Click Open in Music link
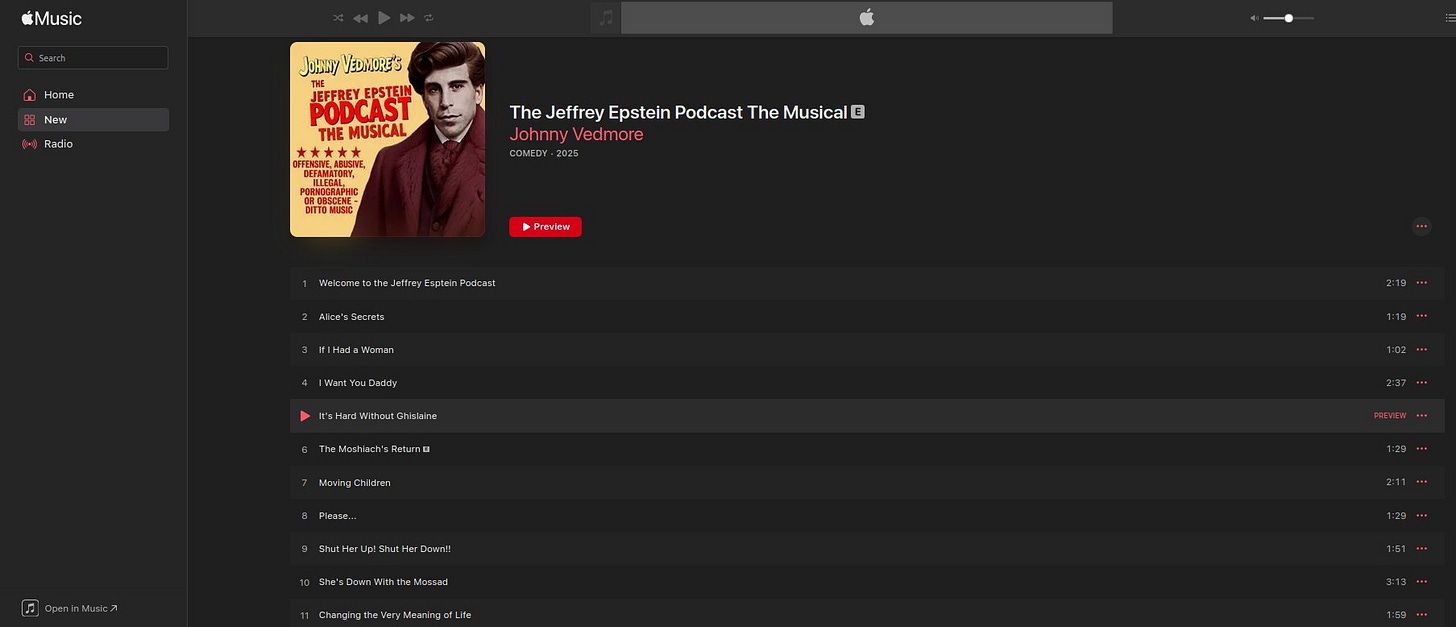Screen dimensions: 1456x627 70,608
